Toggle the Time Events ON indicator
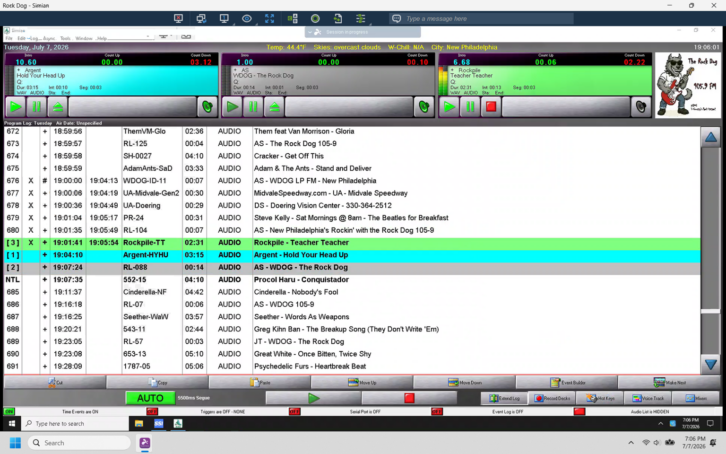The height and width of the screenshot is (454, 726). pyautogui.click(x=9, y=411)
